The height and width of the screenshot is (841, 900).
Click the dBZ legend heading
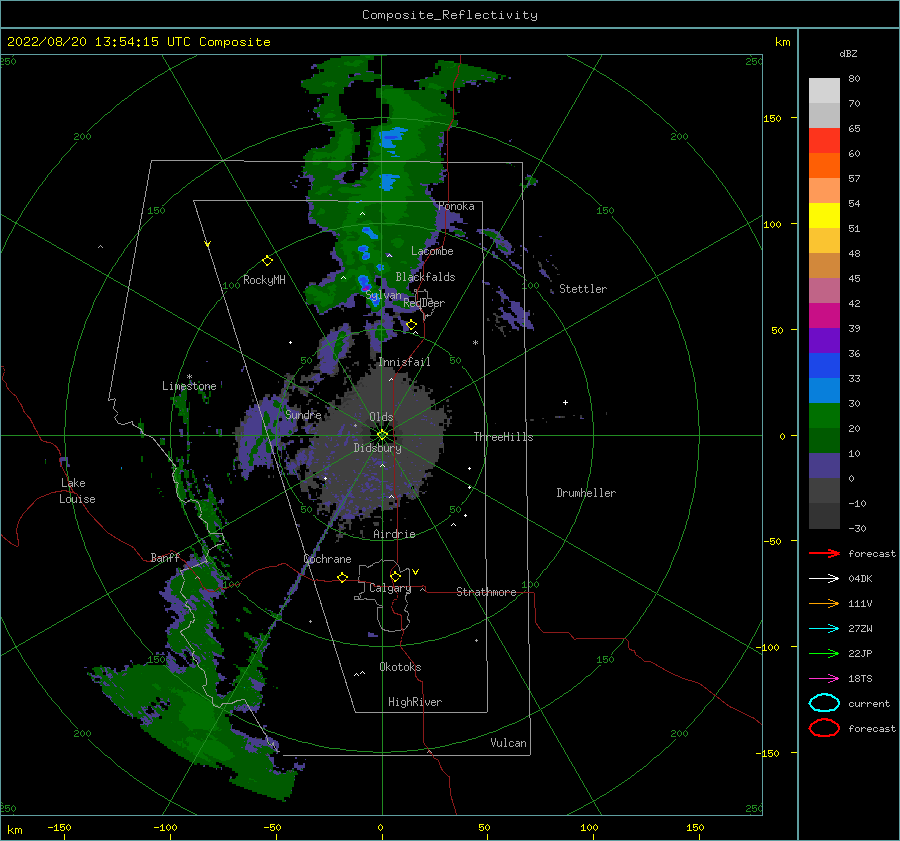tap(848, 53)
